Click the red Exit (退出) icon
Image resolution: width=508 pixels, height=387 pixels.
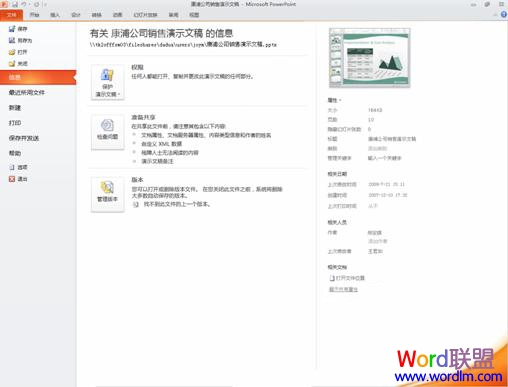pos(12,179)
